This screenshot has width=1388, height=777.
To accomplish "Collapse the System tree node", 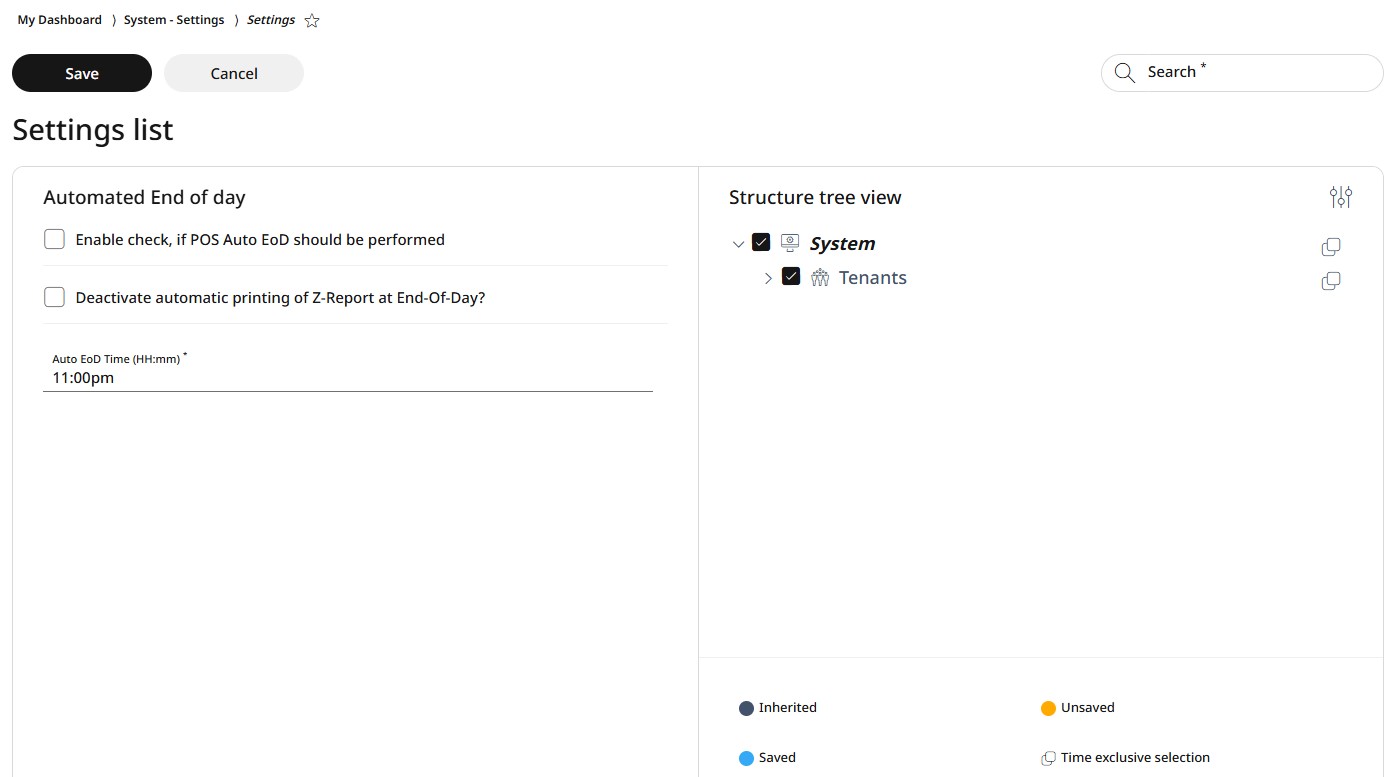I will pos(739,244).
